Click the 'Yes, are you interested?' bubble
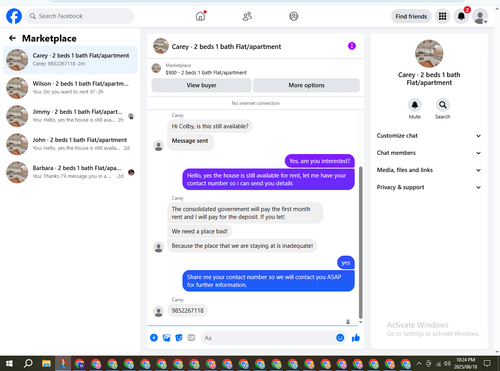This screenshot has width=500, height=371. [320, 161]
